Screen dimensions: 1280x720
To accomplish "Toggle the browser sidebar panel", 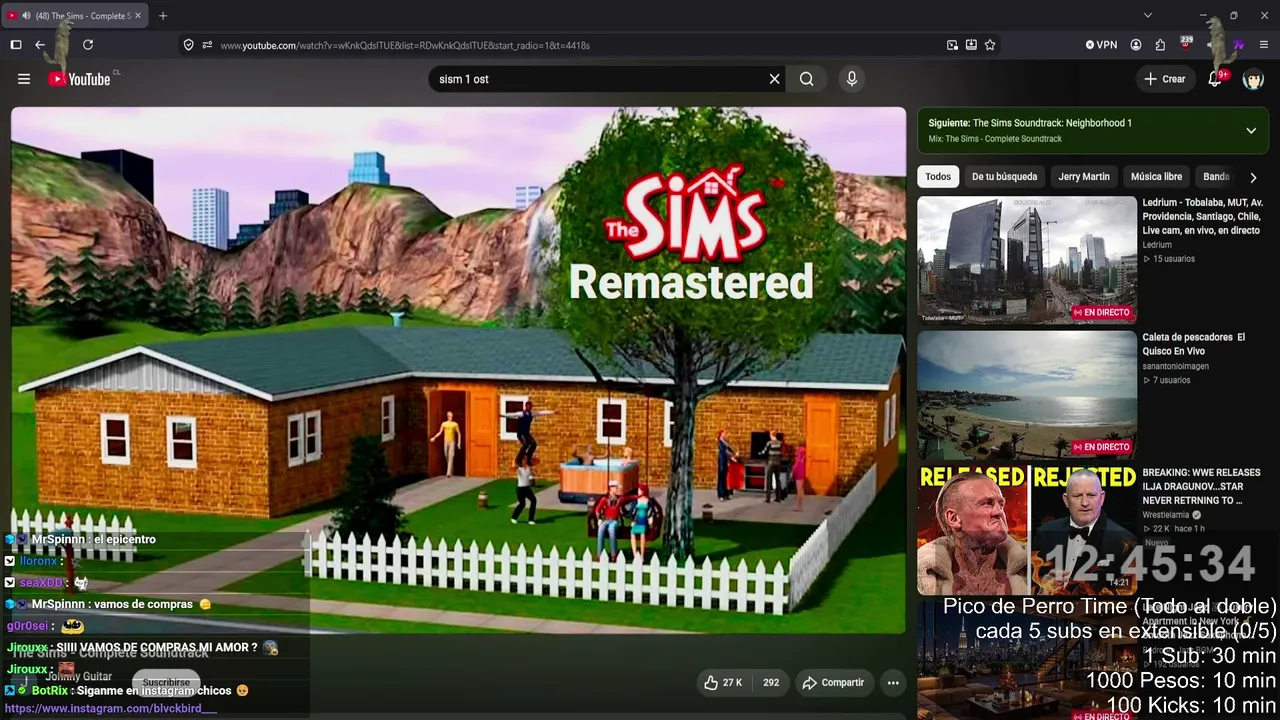I will click(16, 45).
